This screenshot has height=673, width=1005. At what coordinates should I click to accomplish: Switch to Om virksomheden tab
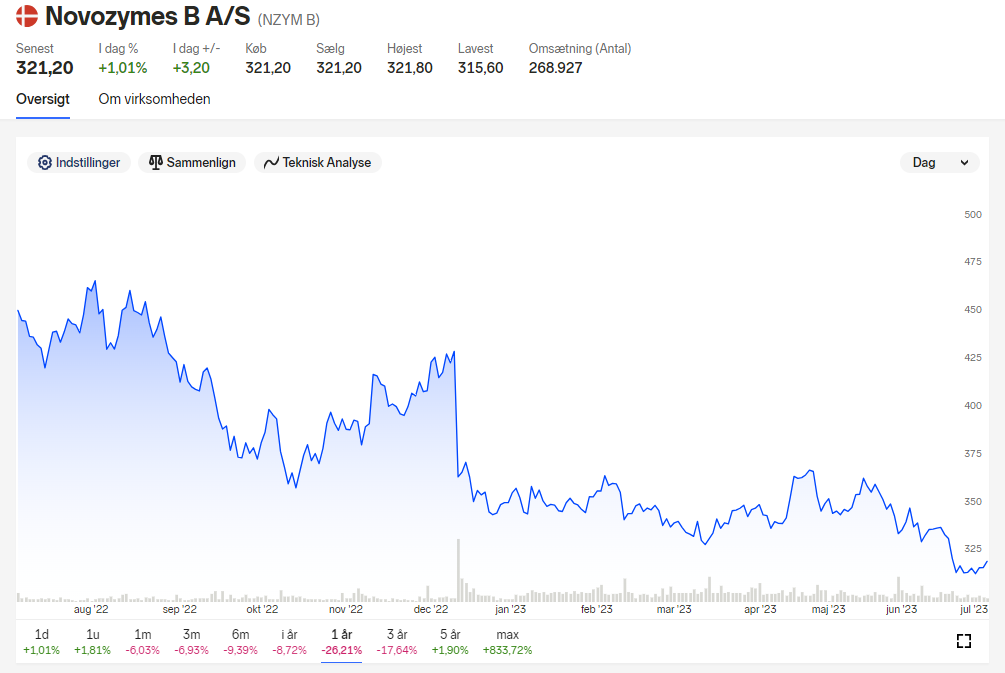coord(154,99)
